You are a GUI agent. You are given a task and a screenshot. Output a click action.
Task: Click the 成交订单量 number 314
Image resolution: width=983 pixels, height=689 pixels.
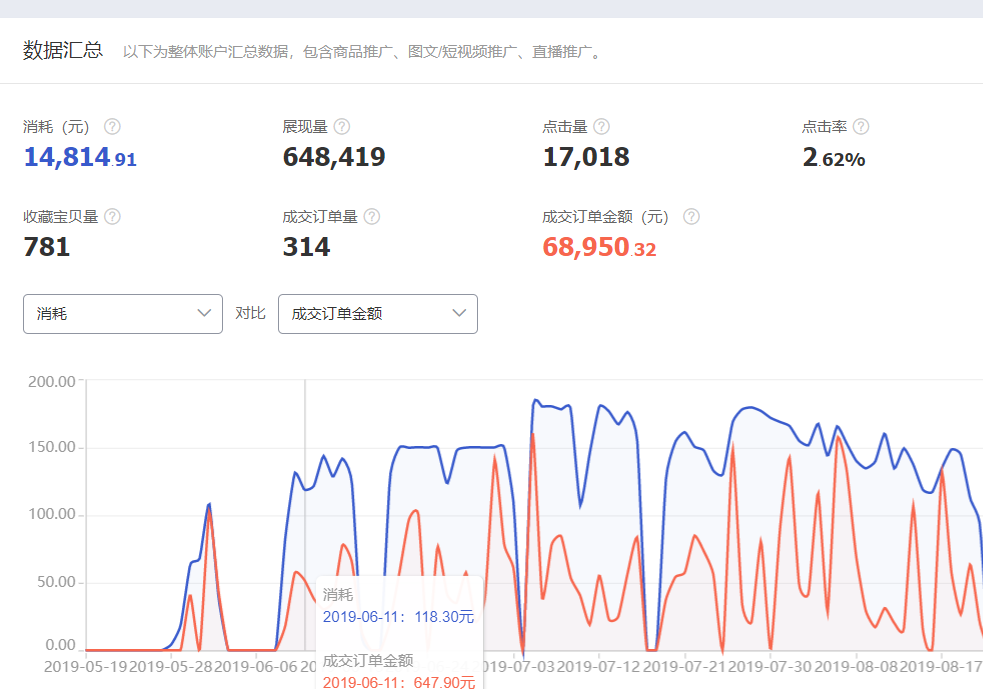pos(306,248)
